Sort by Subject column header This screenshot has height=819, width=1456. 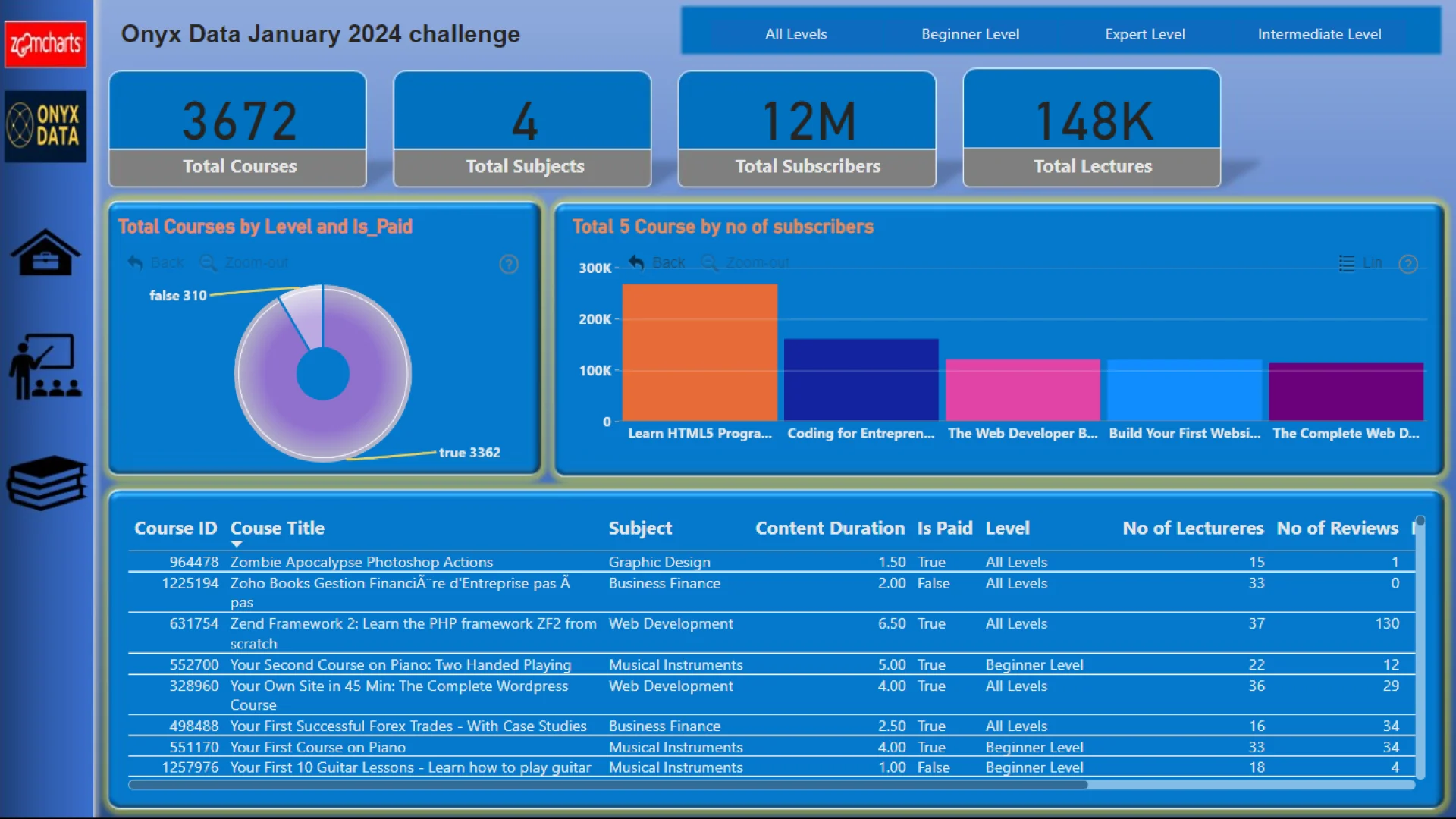(x=640, y=528)
